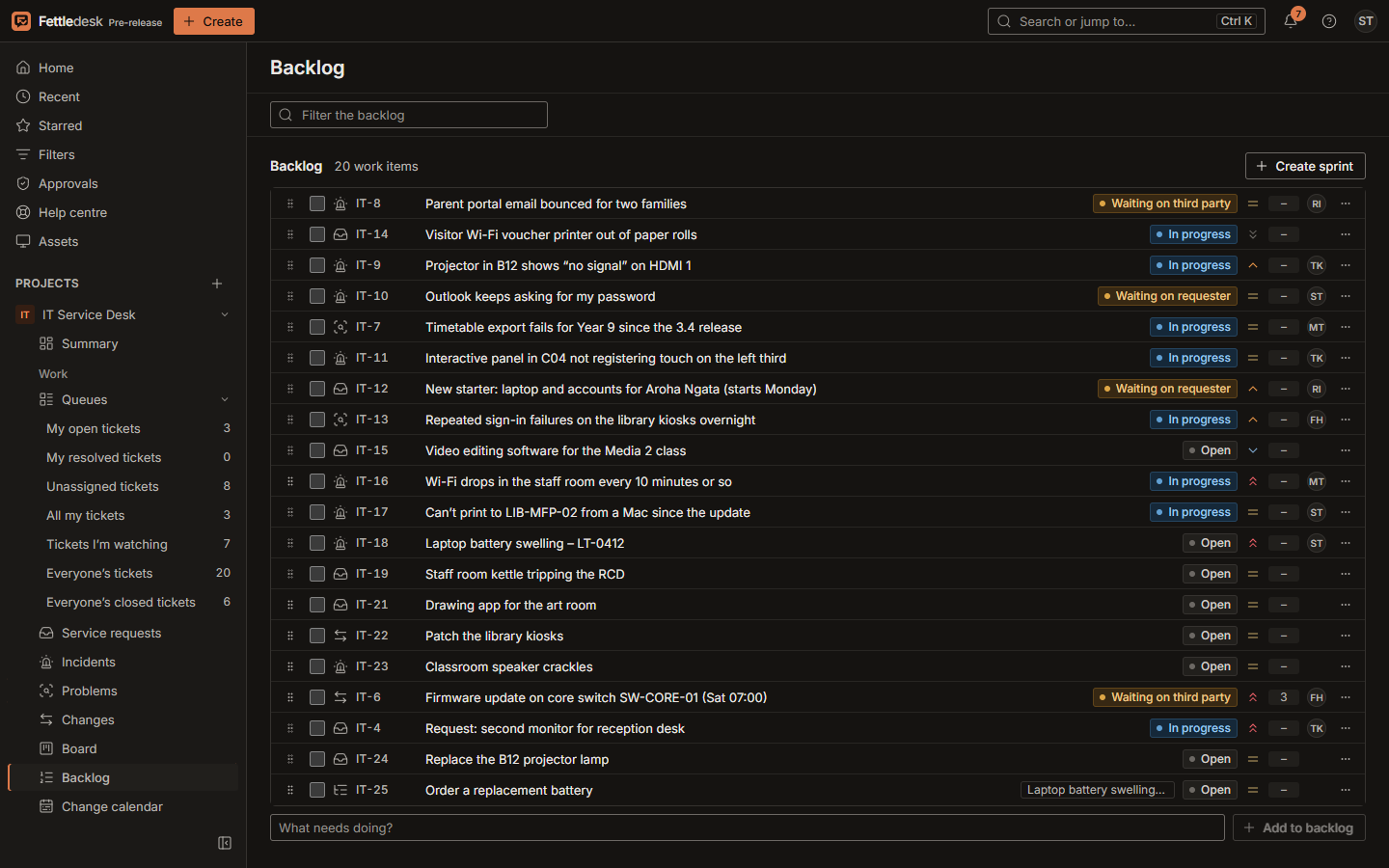Select the checkbox for IT-10
This screenshot has height=868, width=1389.
pyautogui.click(x=317, y=296)
